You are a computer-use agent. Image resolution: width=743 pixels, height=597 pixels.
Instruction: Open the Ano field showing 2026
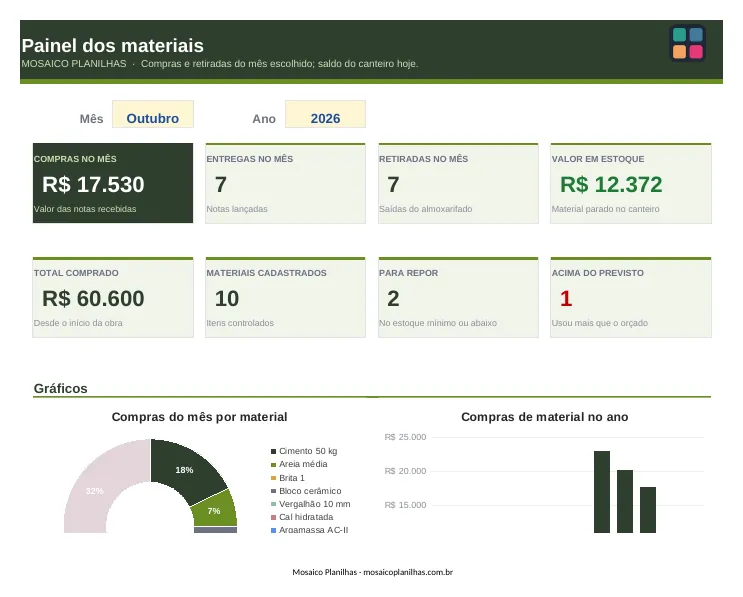(x=325, y=114)
